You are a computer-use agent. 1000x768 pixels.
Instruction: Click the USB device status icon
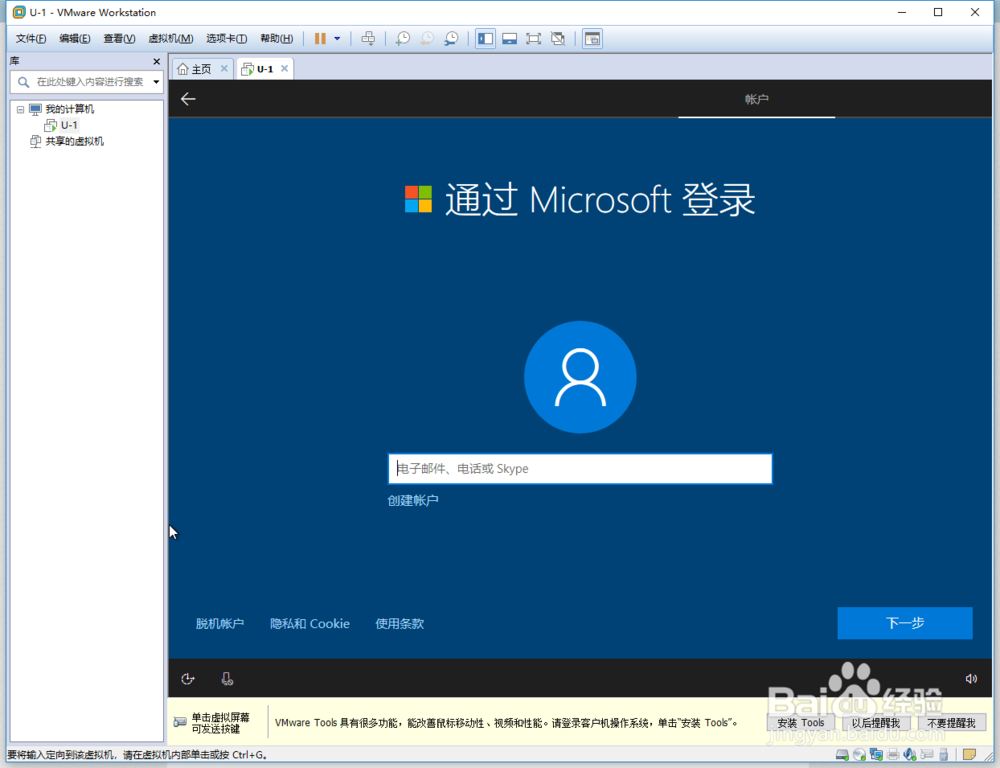point(943,755)
